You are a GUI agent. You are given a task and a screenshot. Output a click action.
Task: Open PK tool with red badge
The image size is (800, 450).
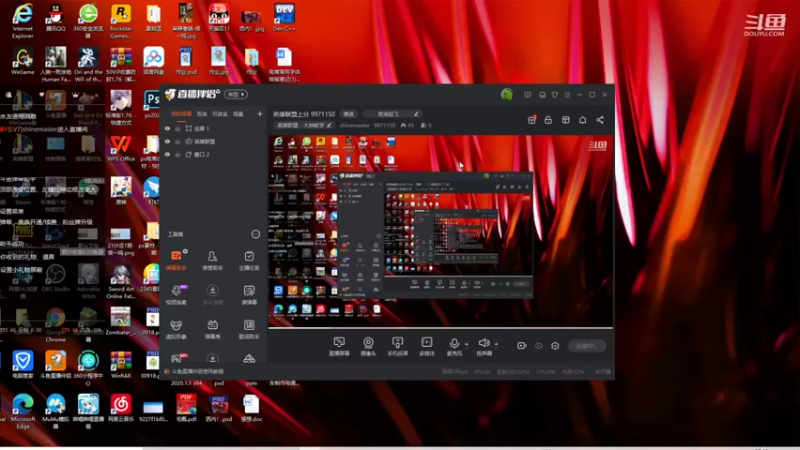[177, 358]
